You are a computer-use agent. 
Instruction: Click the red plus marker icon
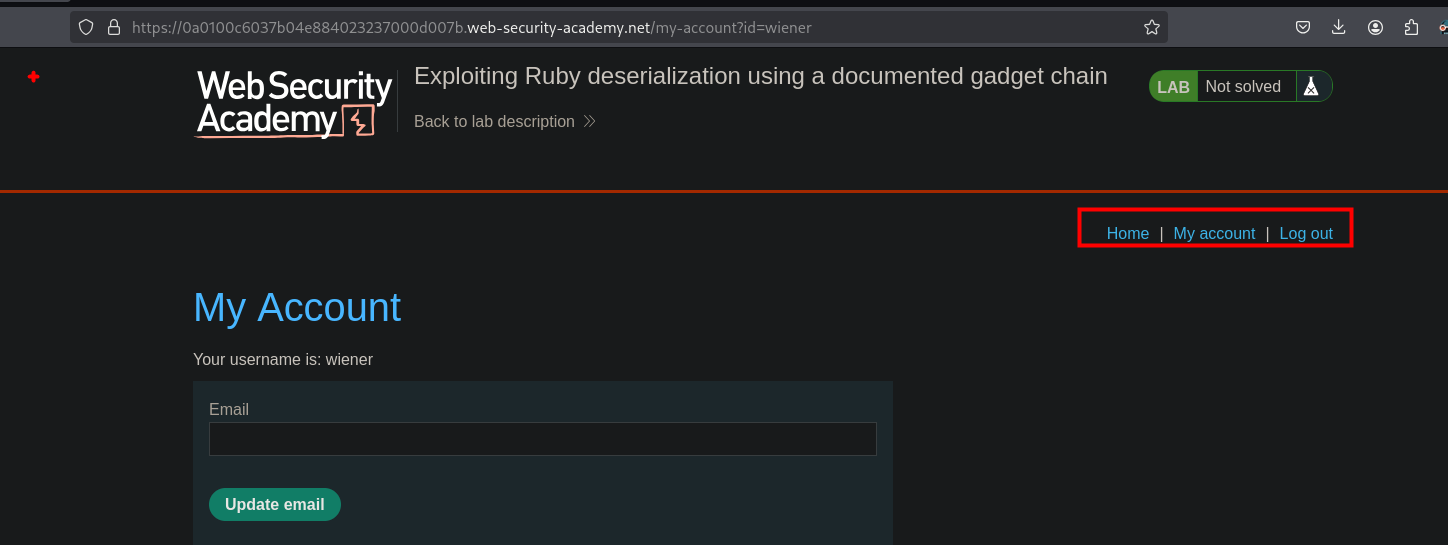coord(33,77)
